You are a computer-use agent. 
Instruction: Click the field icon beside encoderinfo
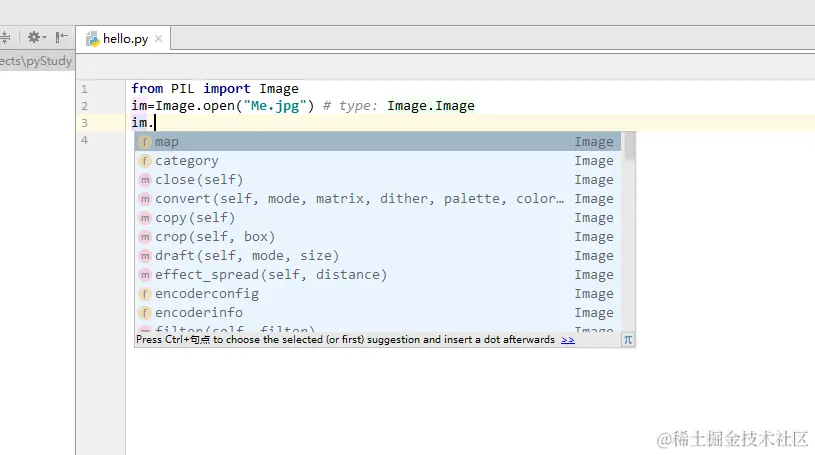(x=145, y=313)
